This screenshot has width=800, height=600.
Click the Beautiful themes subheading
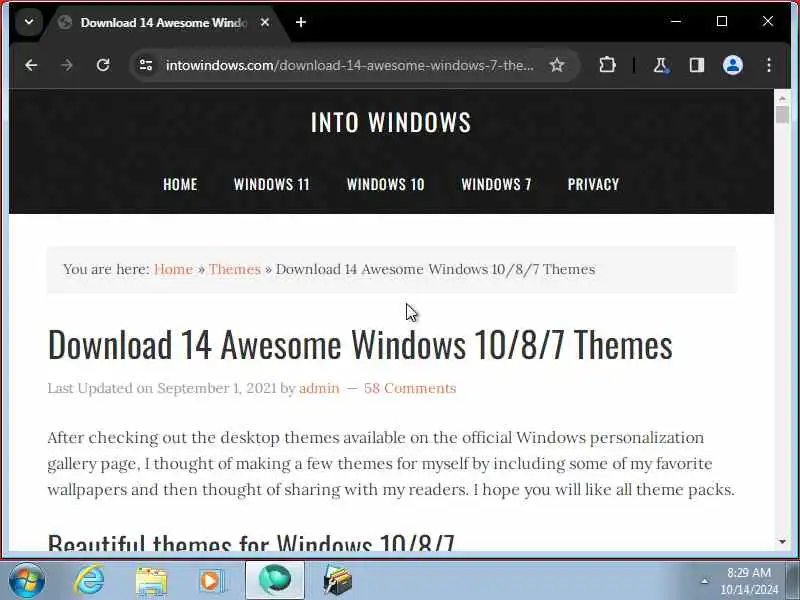(251, 542)
